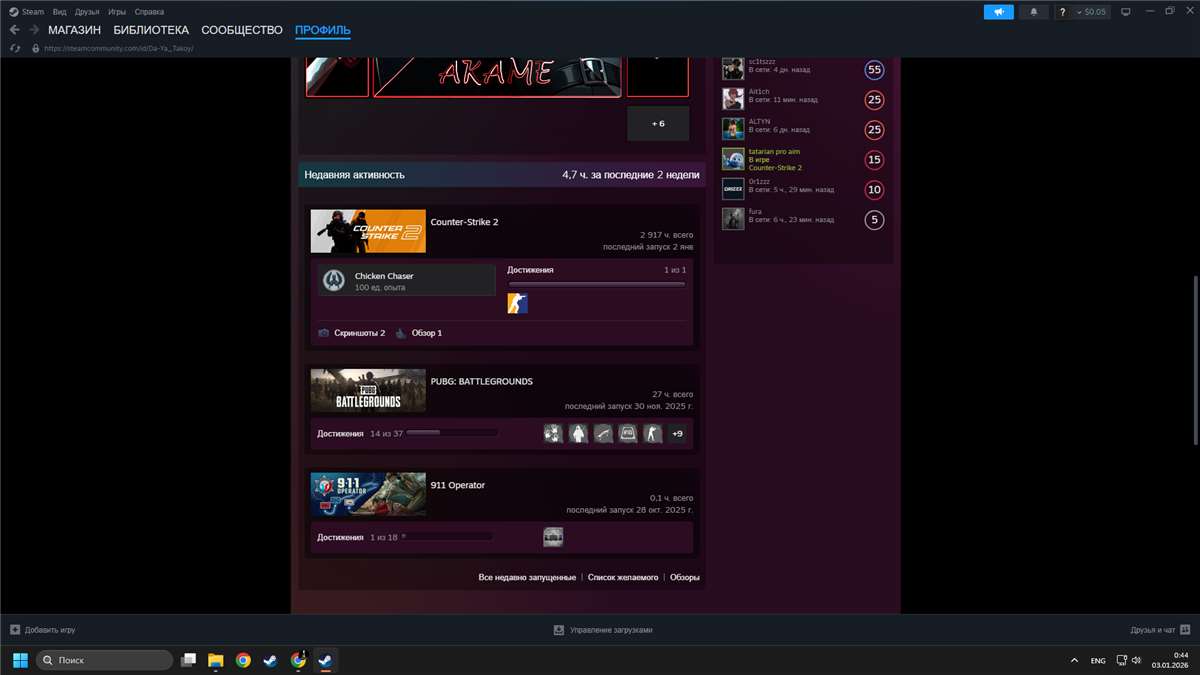
Task: Click the Steam announcements megaphone button
Action: 998,12
